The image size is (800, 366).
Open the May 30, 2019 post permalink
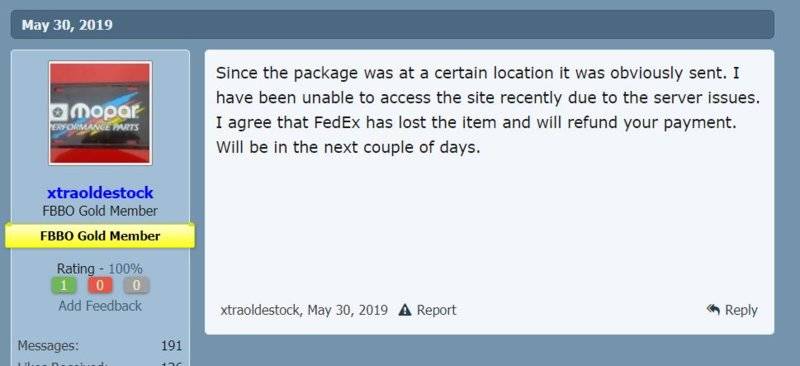[347, 310]
